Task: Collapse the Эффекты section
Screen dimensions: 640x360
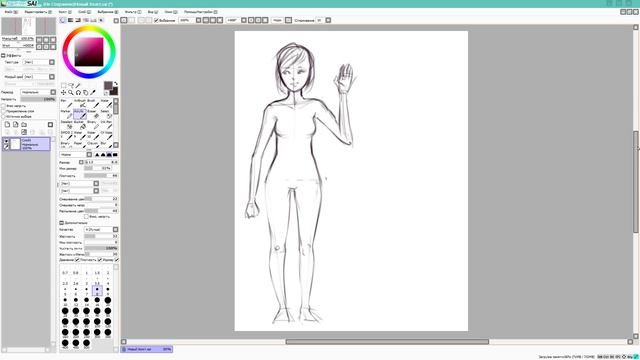Action: 3,56
